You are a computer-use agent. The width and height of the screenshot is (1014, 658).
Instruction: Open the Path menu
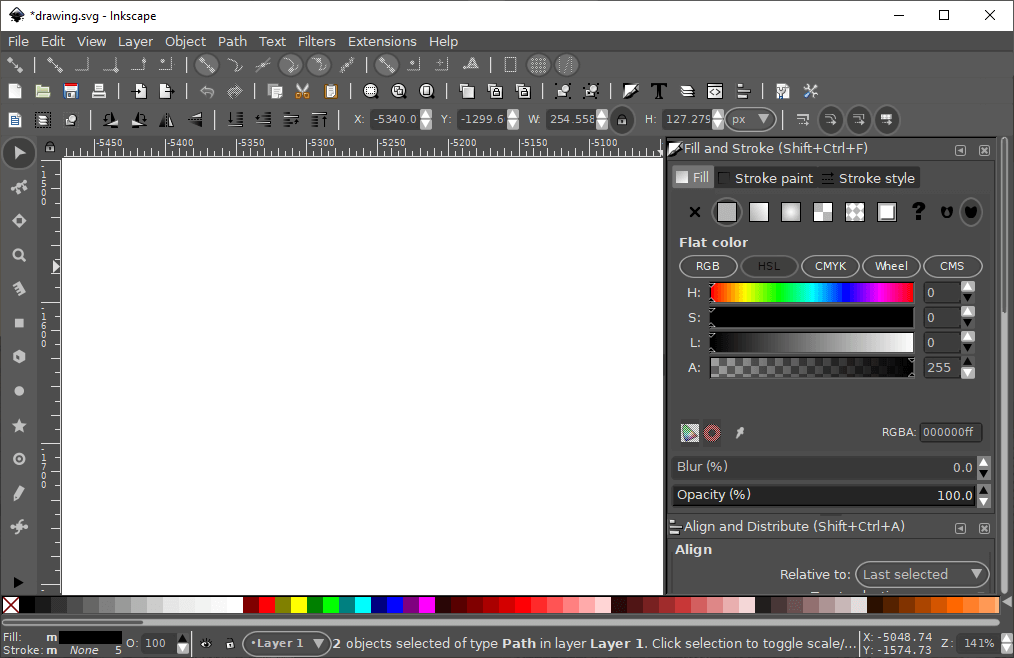coord(232,41)
